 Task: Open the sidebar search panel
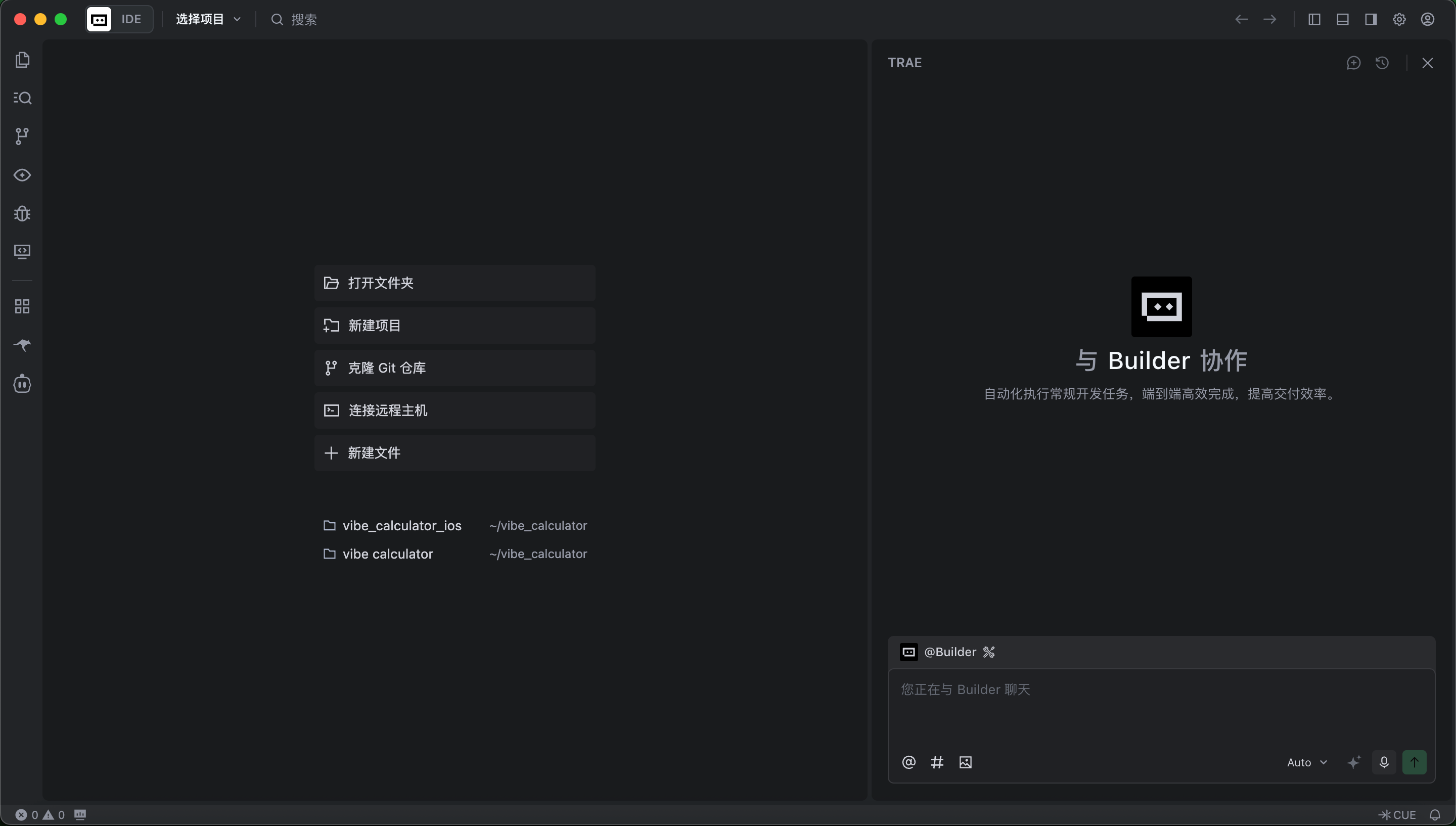click(x=22, y=98)
